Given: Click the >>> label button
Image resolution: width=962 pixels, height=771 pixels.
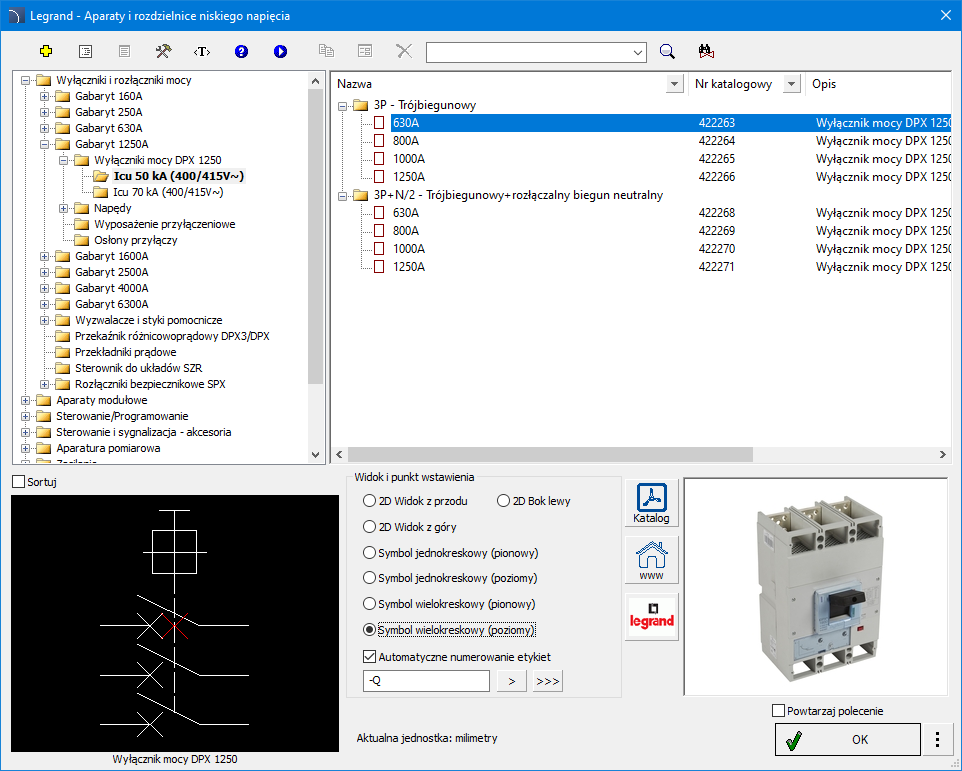Looking at the screenshot, I should click(x=547, y=681).
